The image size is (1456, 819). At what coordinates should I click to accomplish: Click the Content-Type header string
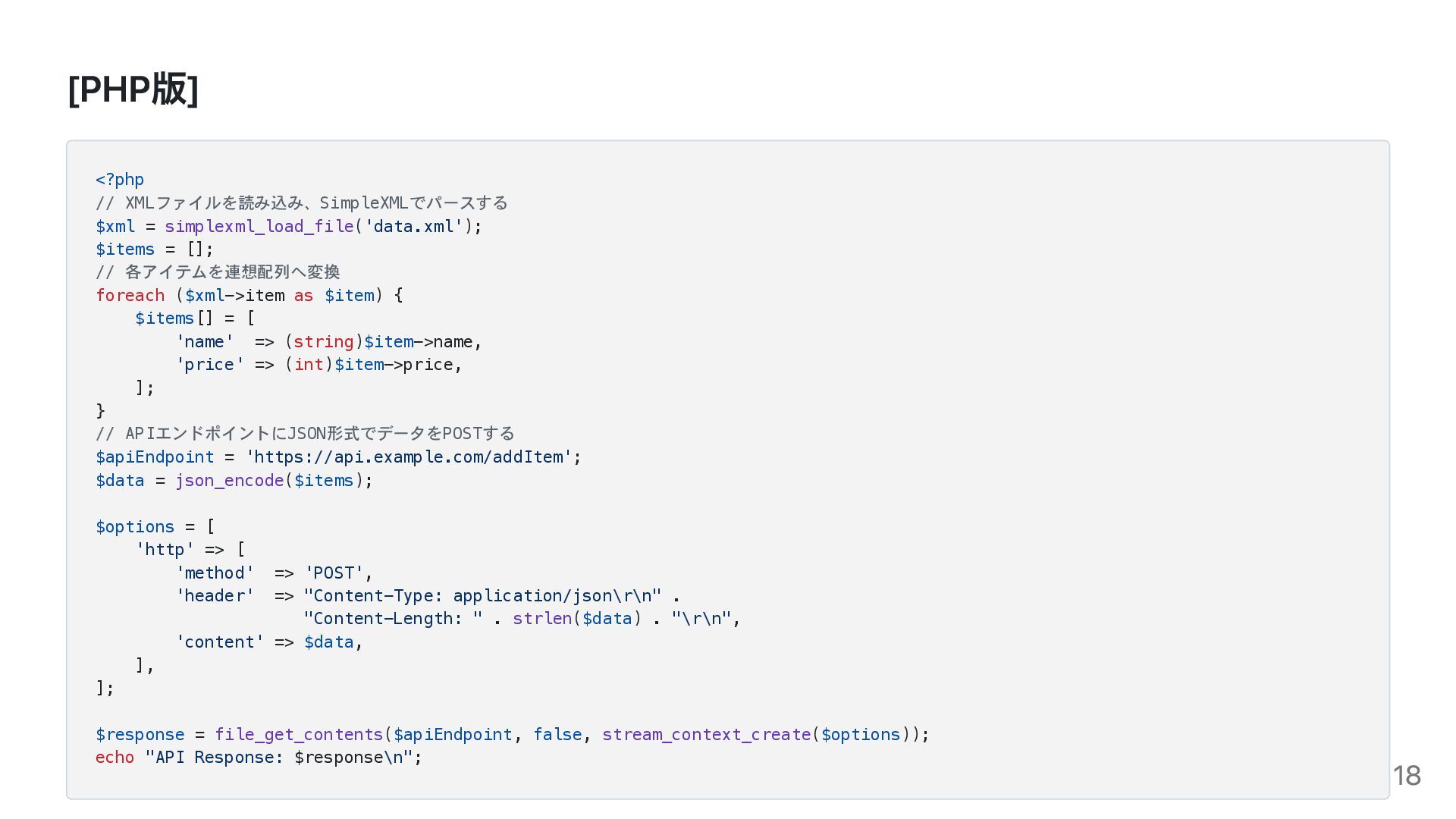[482, 595]
